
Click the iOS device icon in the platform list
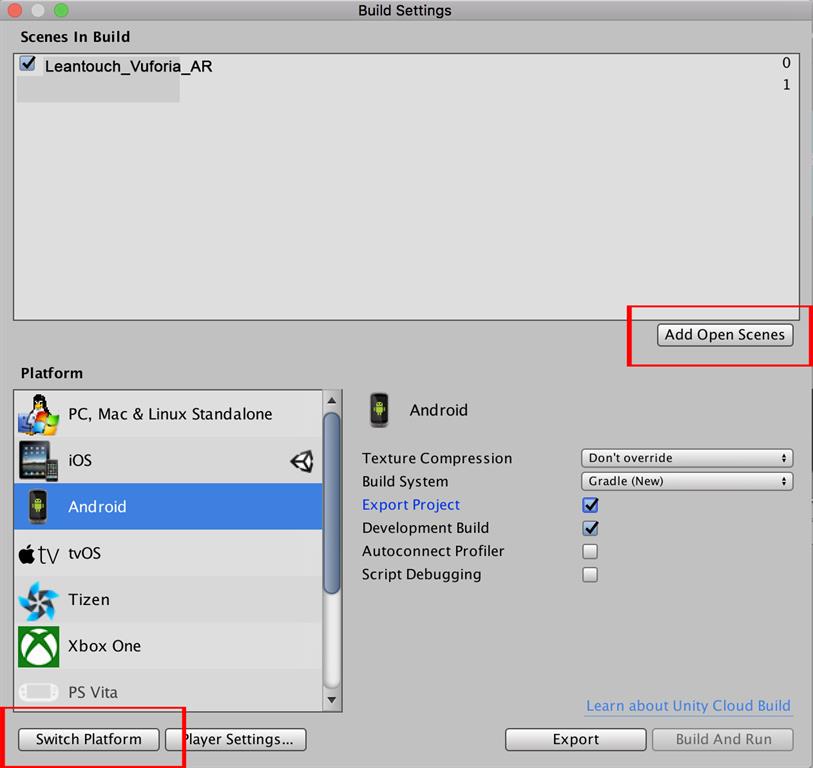[38, 460]
